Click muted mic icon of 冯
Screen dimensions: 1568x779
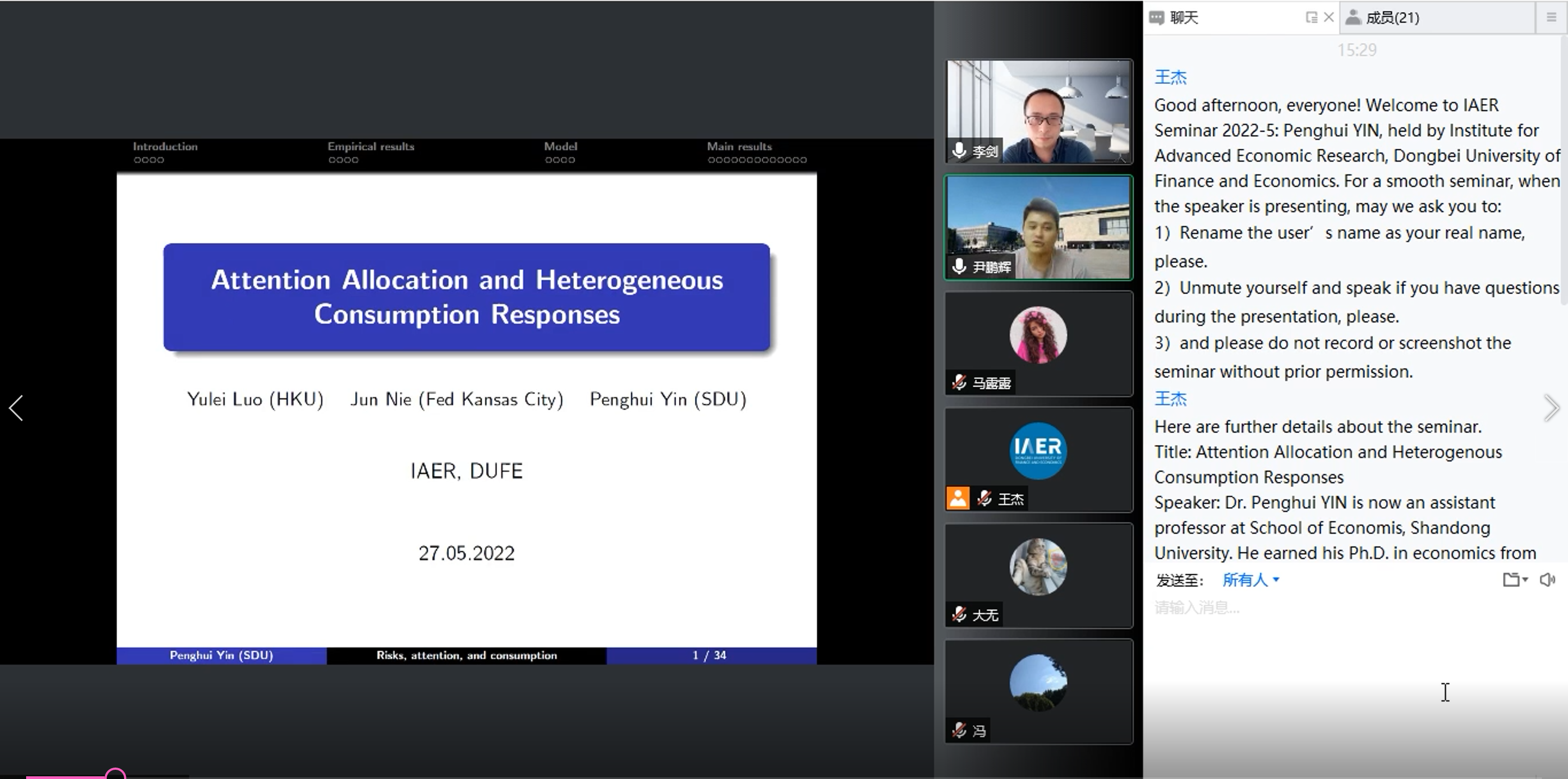(959, 729)
